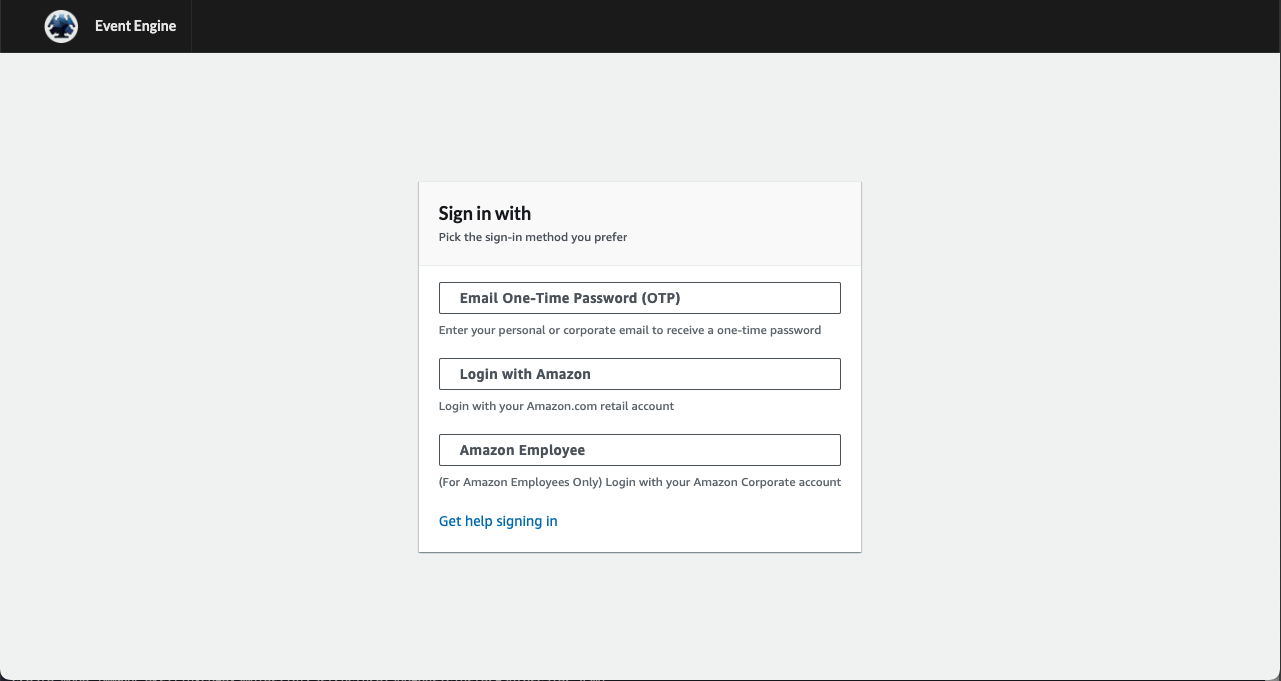Click the "(For Amazon Employees Only)" note
Image resolution: width=1281 pixels, height=681 pixels.
coord(502,482)
